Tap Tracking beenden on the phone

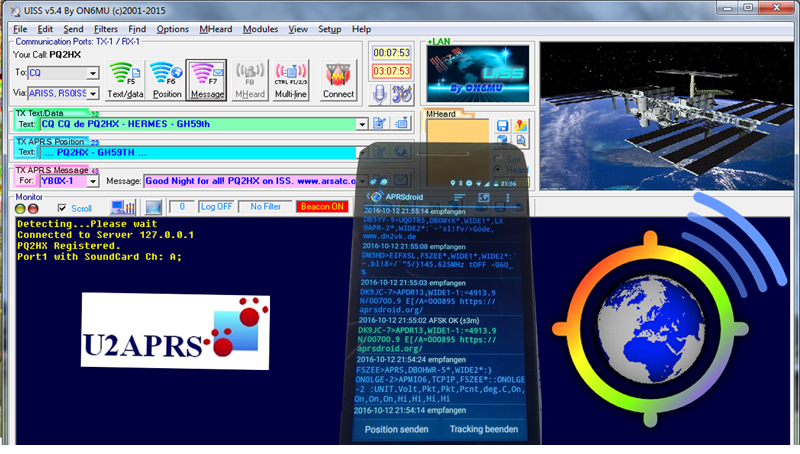(484, 430)
